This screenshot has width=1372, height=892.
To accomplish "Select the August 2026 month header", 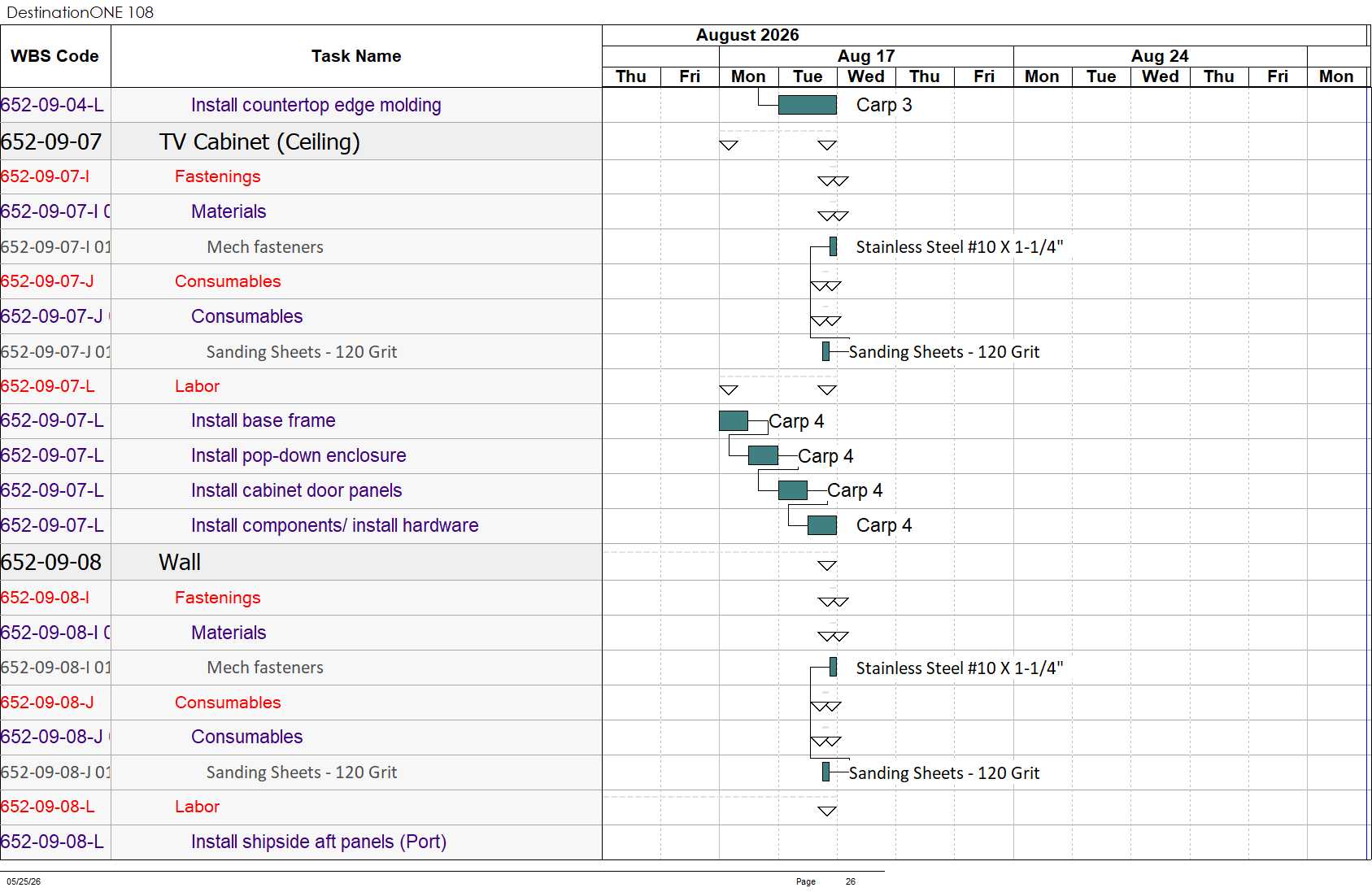I will click(747, 35).
